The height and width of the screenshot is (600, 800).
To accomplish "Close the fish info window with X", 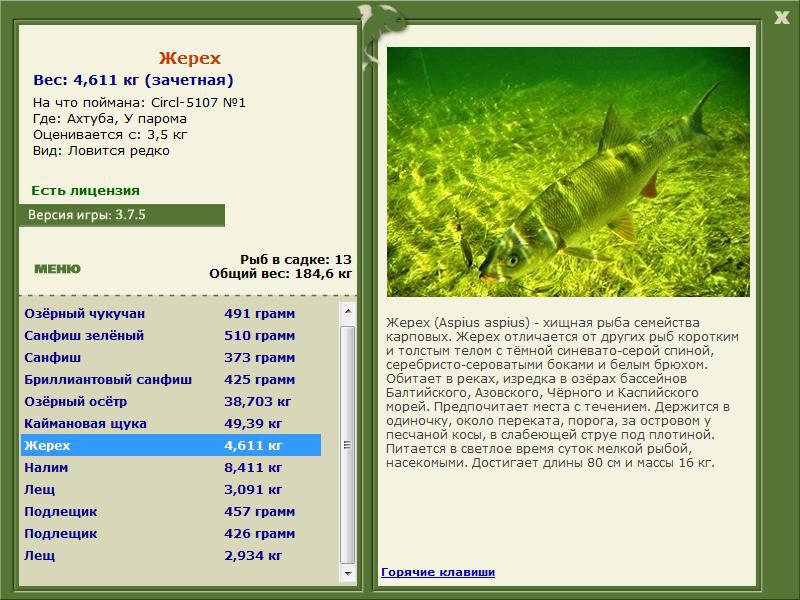I will pos(781,18).
